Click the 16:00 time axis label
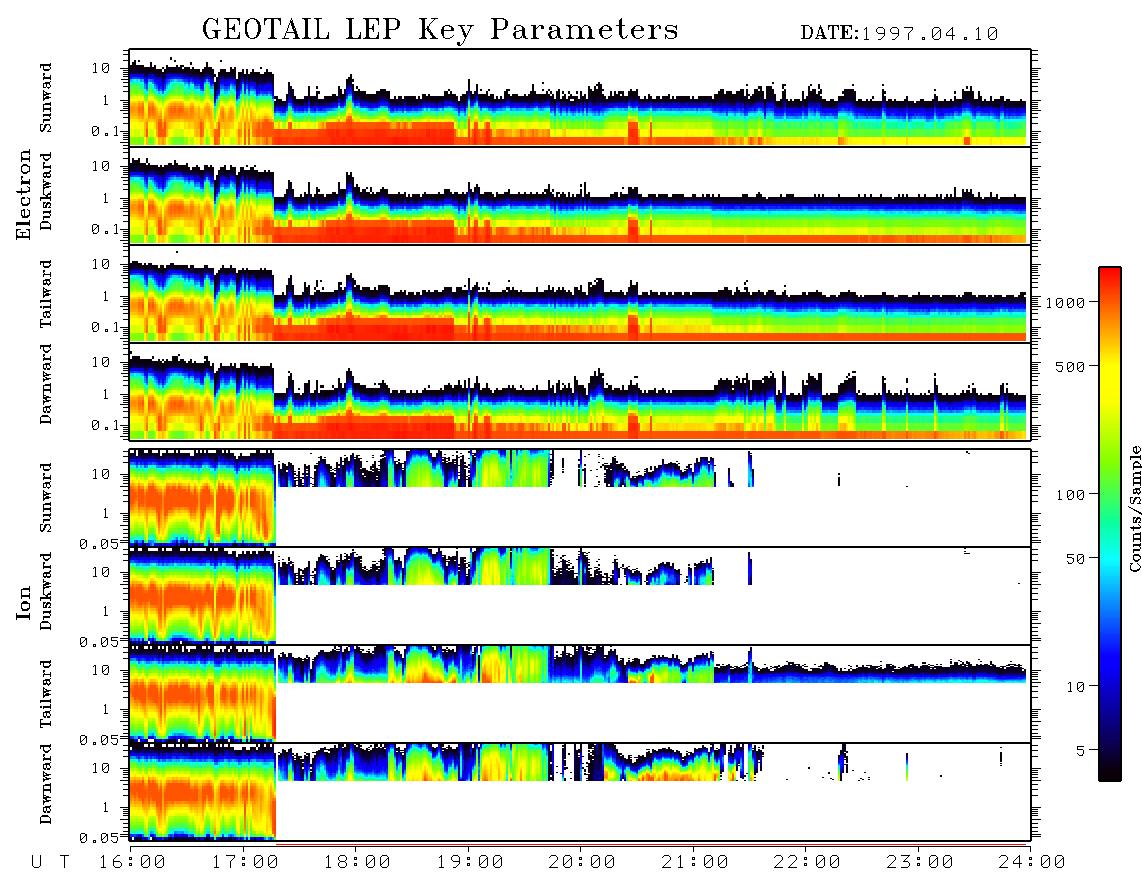This screenshot has width=1142, height=880. (131, 862)
